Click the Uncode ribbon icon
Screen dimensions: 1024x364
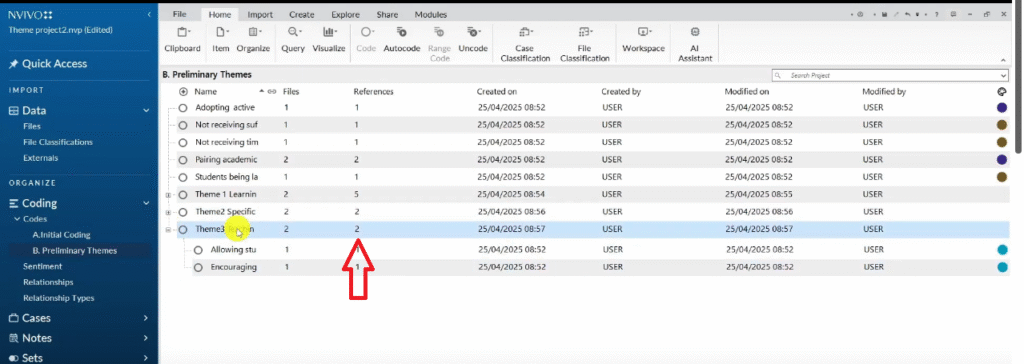(473, 32)
